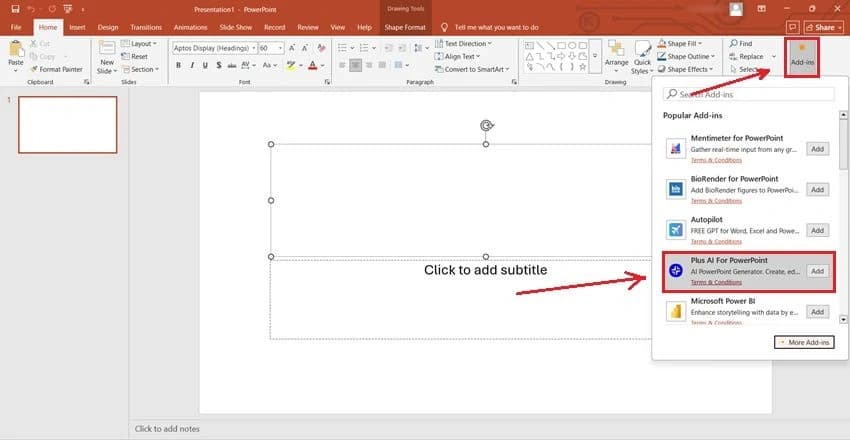The image size is (850, 440).
Task: Toggle bold formatting
Action: click(178, 65)
